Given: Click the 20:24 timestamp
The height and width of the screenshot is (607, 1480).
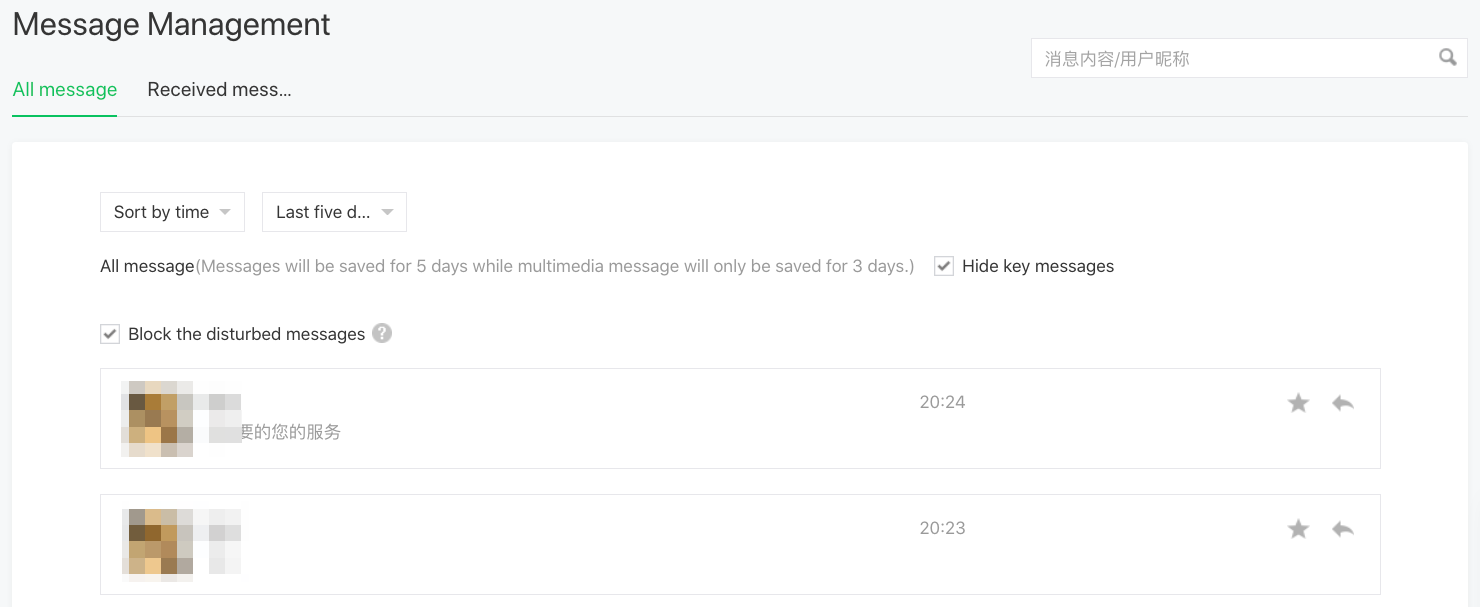Looking at the screenshot, I should 942,402.
